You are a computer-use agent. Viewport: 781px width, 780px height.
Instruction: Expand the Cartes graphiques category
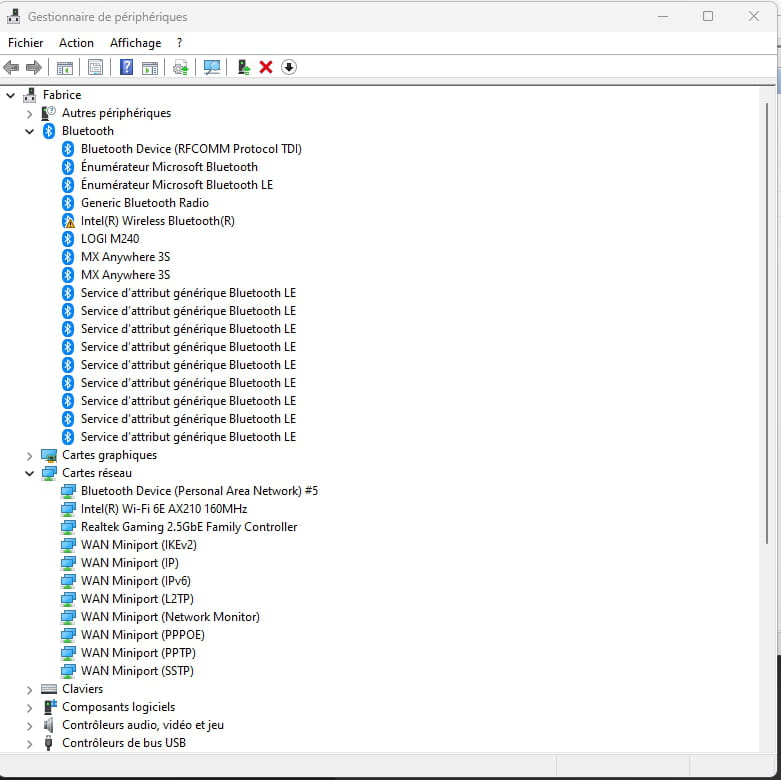(x=29, y=456)
